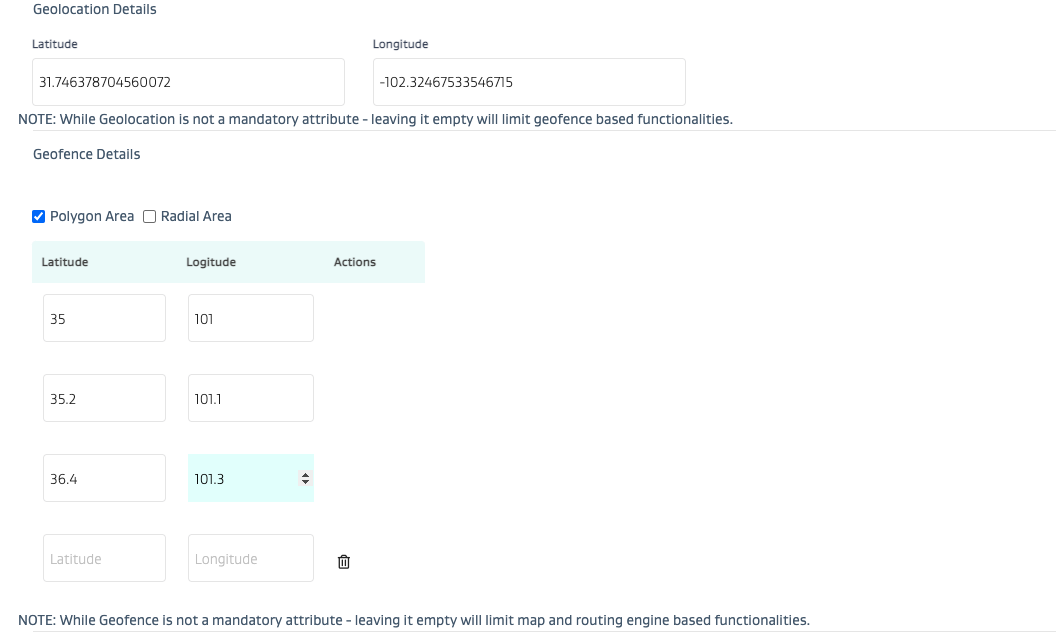Click the Geofence Details section heading
The width and height of the screenshot is (1056, 634).
coord(87,154)
